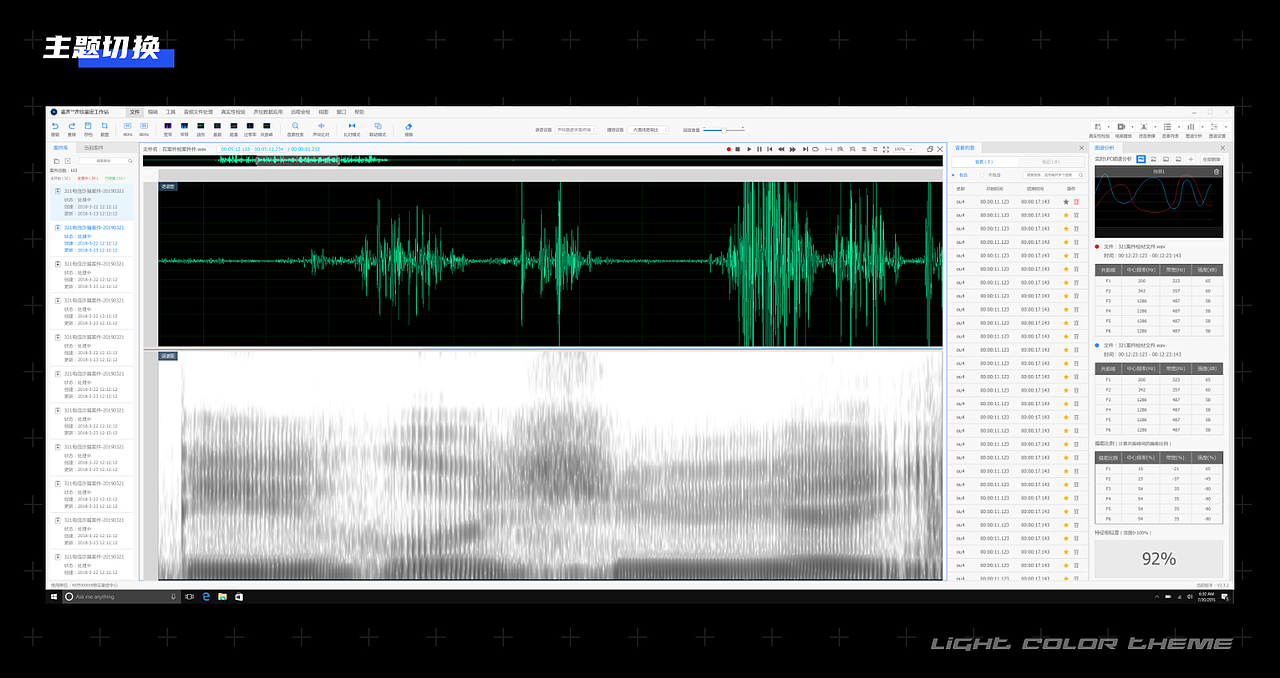This screenshot has height=678, width=1280.
Task: Click the crop/screenshot toolbar icon
Action: pos(104,126)
